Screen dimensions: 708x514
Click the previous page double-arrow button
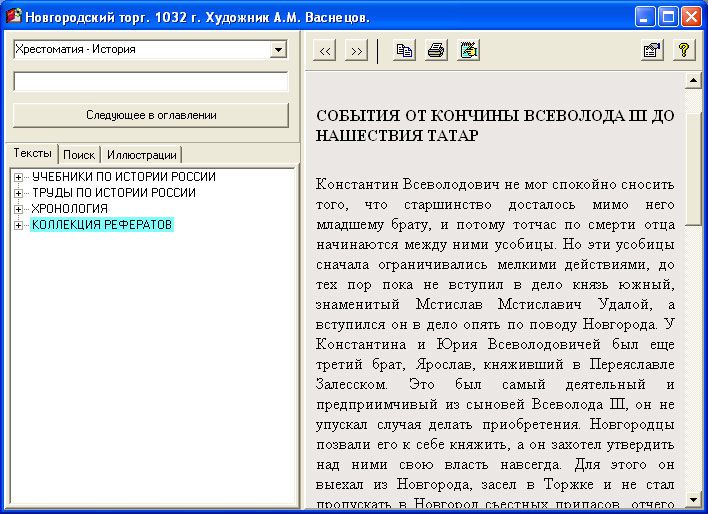325,51
